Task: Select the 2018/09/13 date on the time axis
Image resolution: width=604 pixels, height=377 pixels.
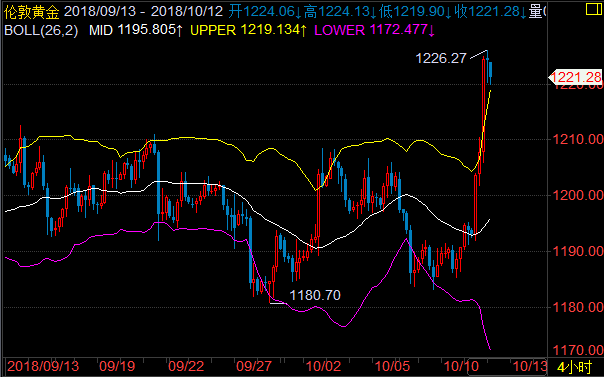Action: [x=43, y=366]
